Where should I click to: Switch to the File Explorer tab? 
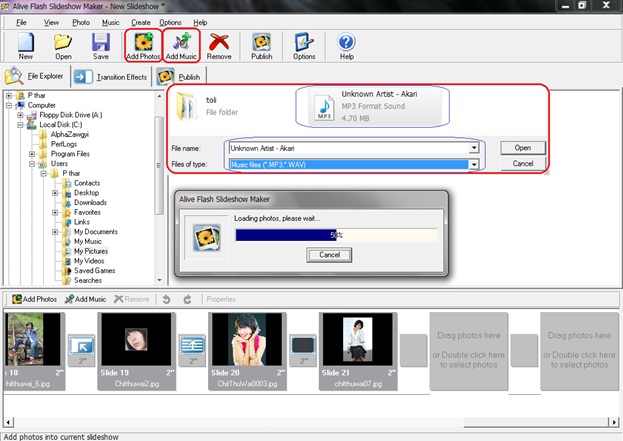point(35,76)
